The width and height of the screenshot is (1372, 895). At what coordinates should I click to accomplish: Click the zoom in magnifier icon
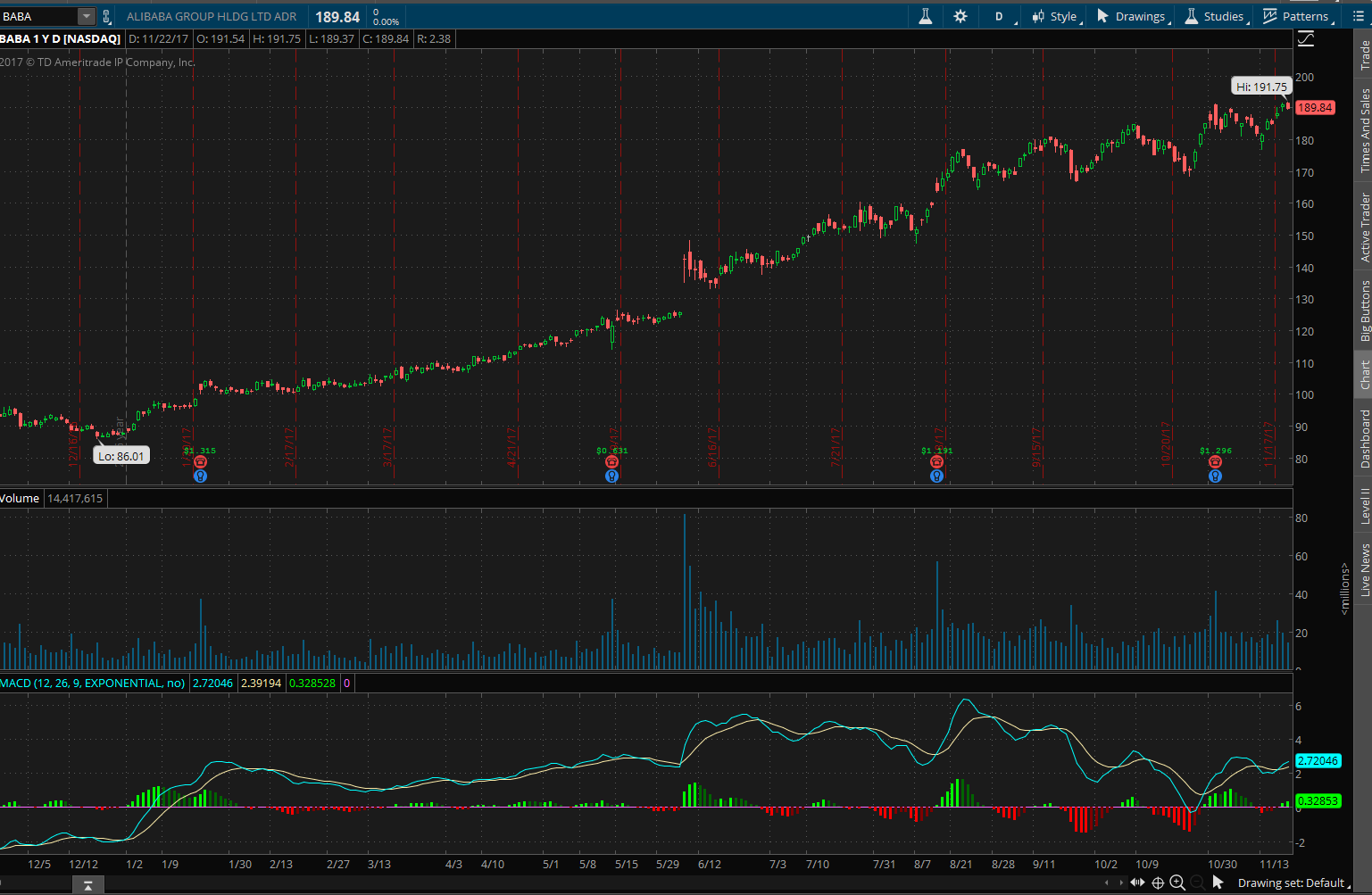pos(1177,883)
